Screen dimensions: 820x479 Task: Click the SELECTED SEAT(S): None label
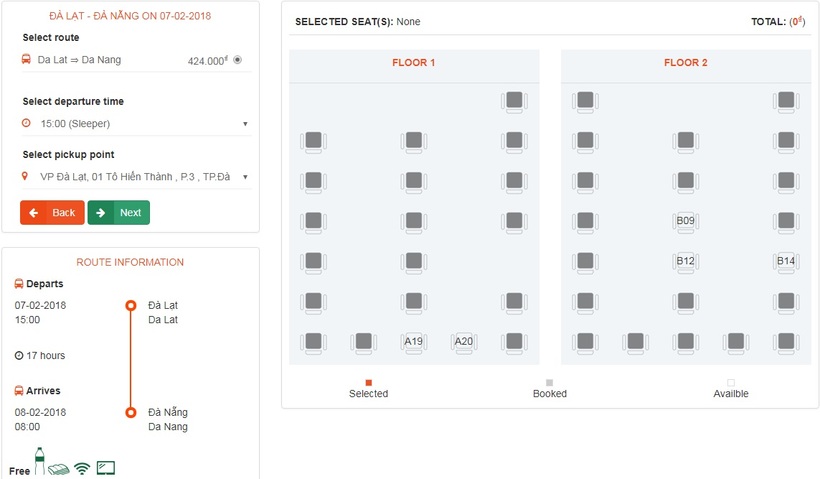coord(358,22)
